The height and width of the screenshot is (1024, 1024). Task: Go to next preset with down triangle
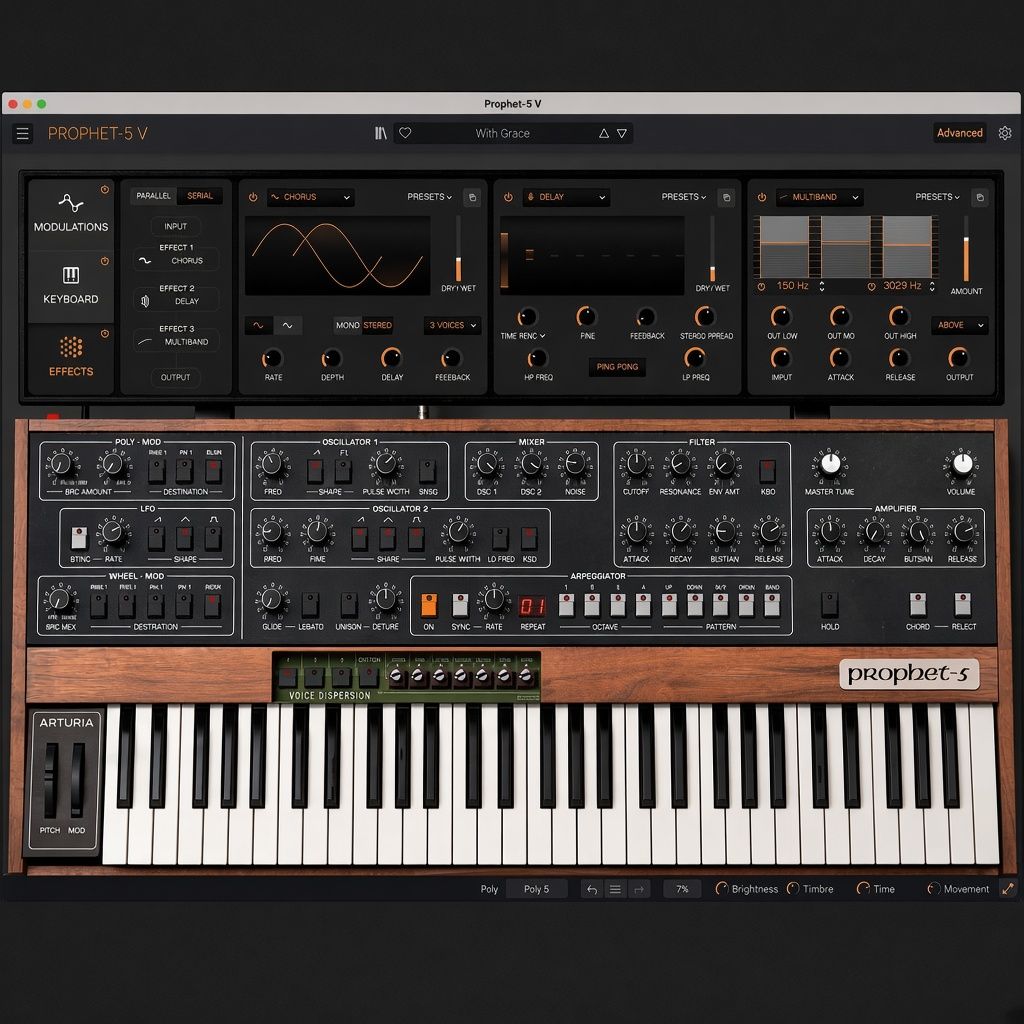[622, 133]
